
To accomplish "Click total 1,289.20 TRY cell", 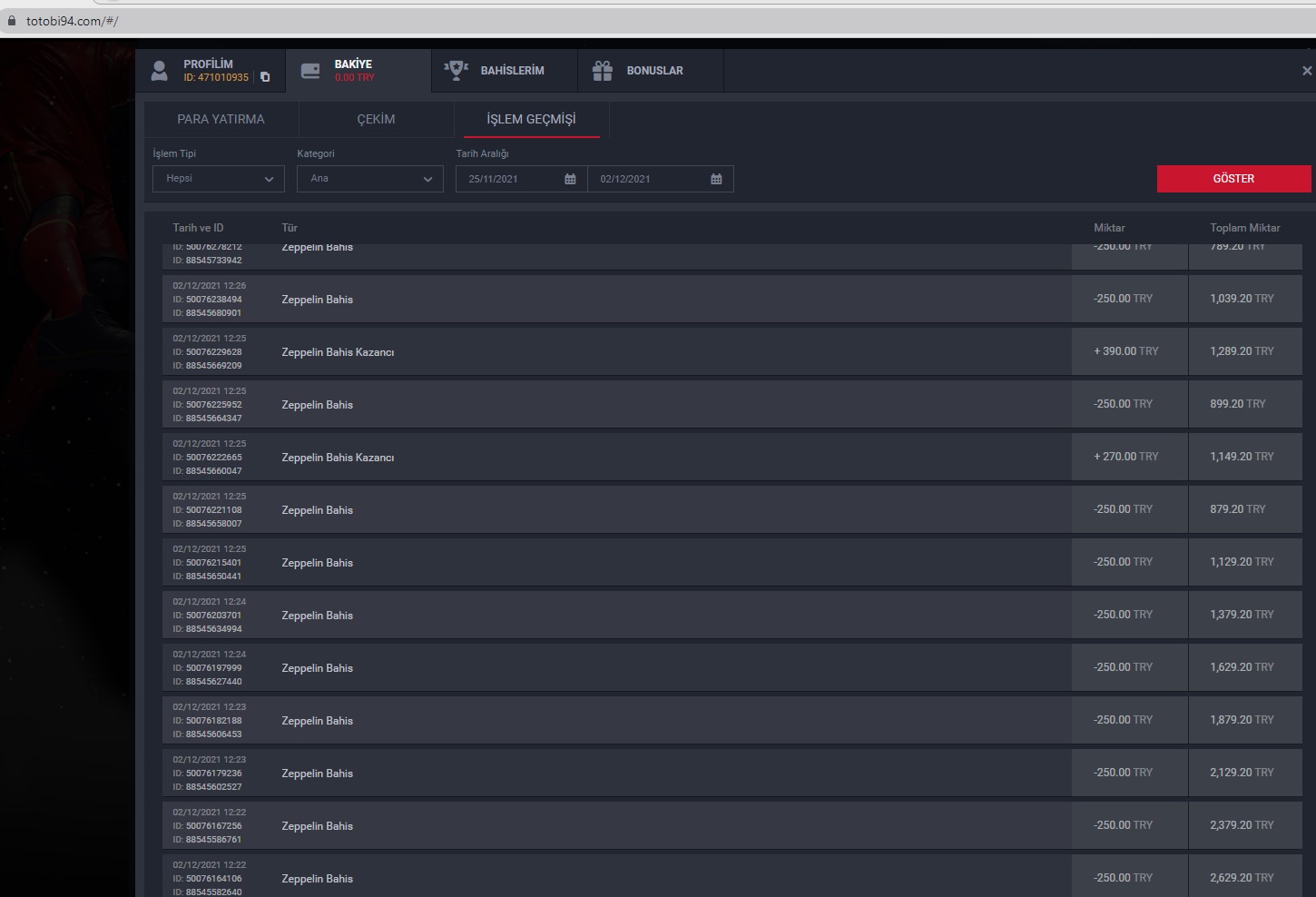I will point(1244,351).
